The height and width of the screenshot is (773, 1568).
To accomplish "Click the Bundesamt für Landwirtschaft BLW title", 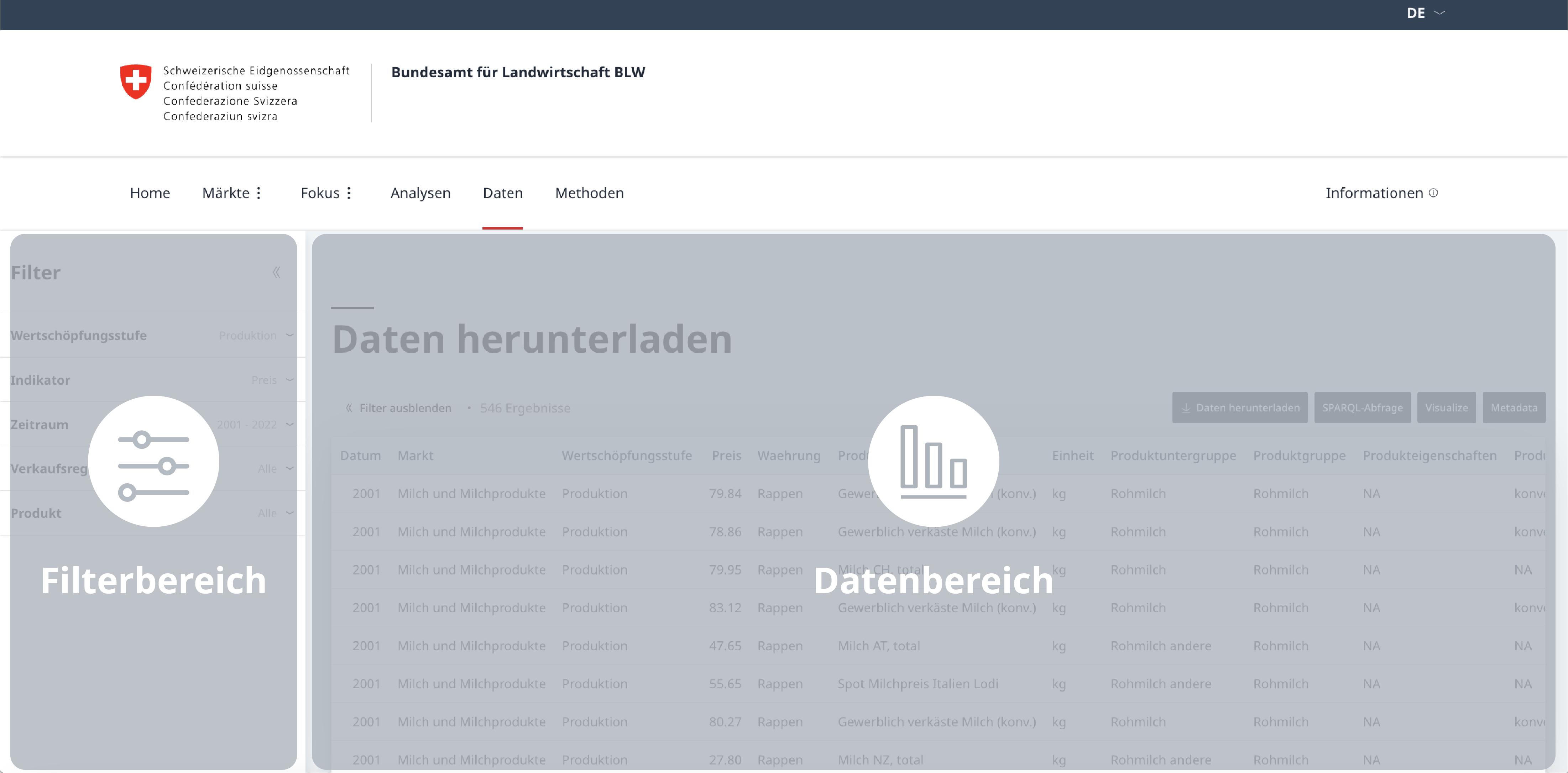I will (518, 73).
